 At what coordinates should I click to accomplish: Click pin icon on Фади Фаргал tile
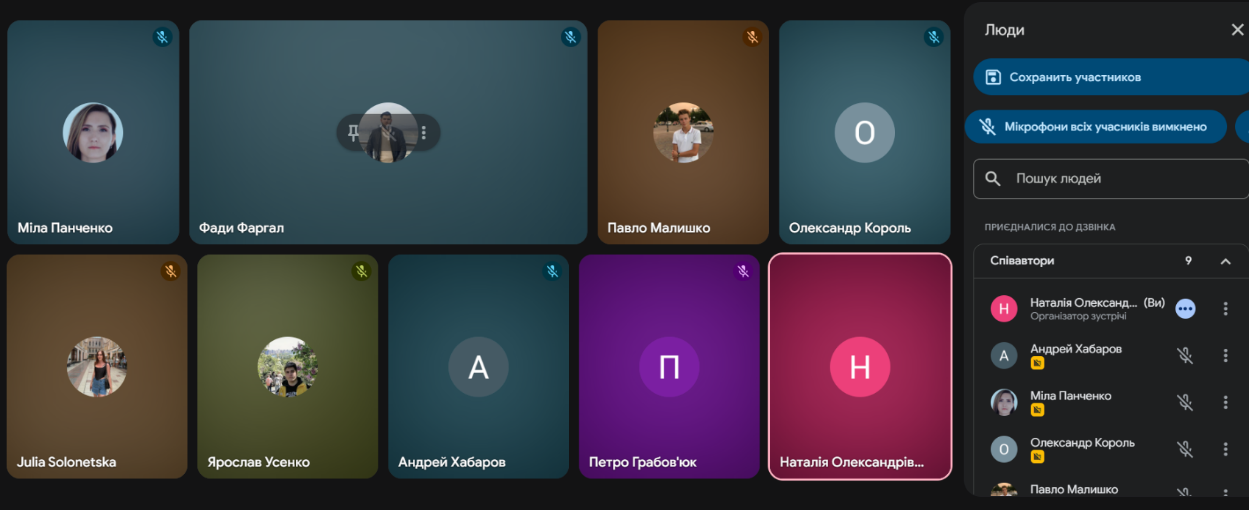(x=353, y=132)
